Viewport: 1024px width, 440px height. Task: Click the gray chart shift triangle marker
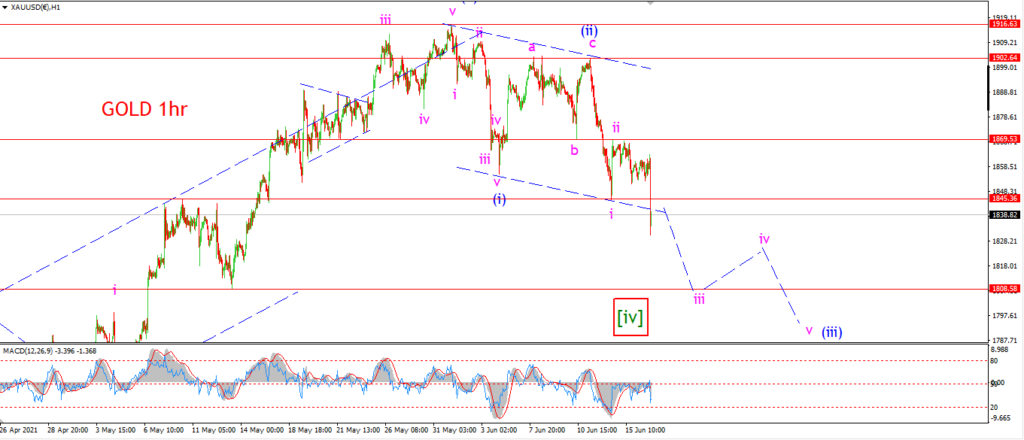(650, 3)
